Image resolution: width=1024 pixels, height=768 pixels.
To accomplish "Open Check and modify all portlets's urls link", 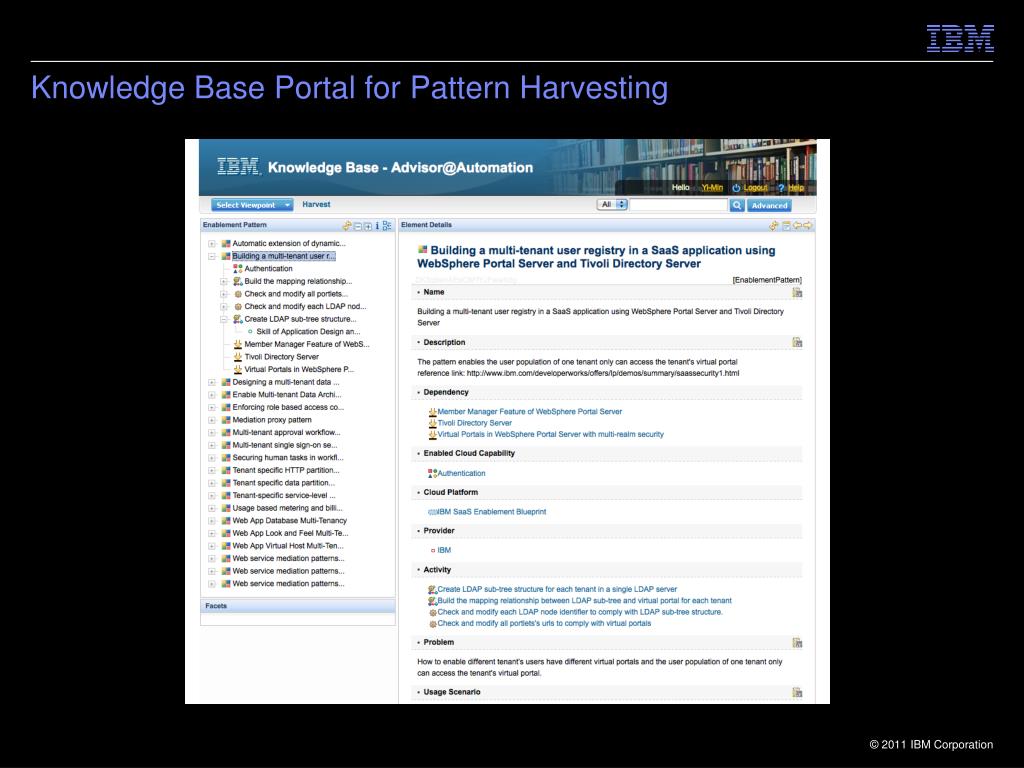I will point(544,624).
